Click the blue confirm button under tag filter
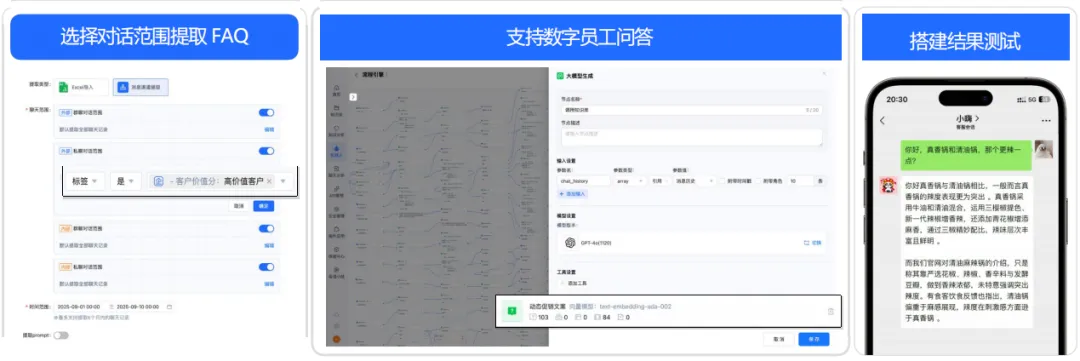Screen dimensions: 1080x361 [x=263, y=205]
